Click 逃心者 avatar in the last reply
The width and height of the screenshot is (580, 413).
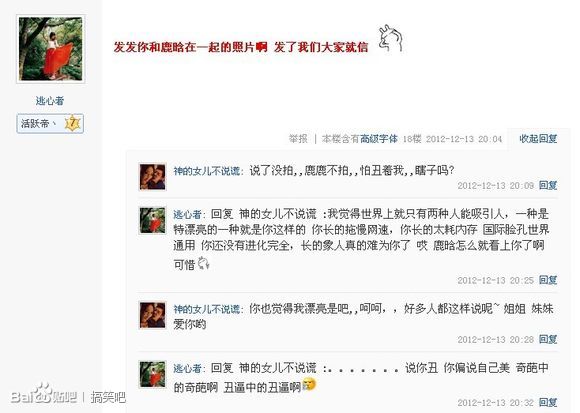point(152,374)
